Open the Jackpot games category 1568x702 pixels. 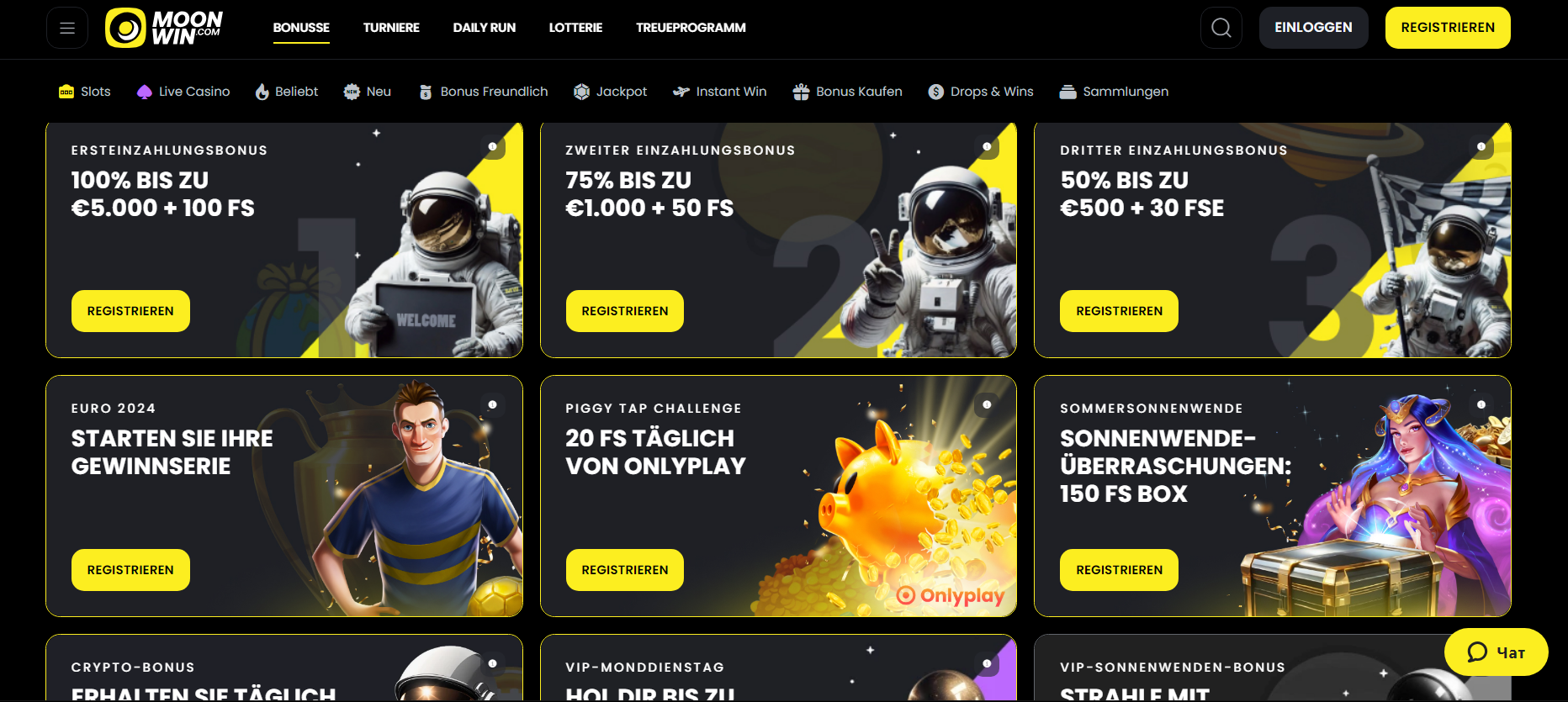[x=610, y=92]
